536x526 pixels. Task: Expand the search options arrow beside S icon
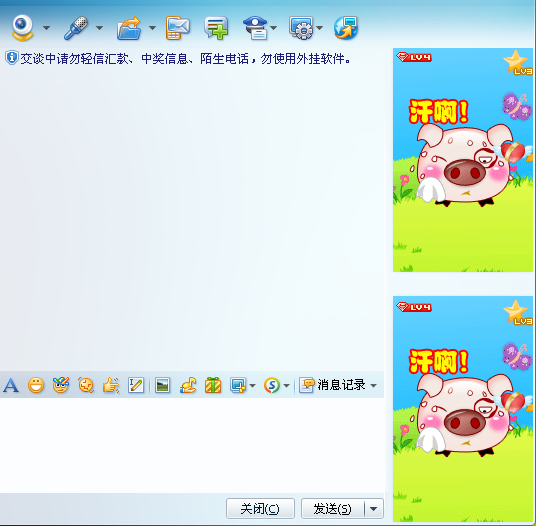click(286, 386)
